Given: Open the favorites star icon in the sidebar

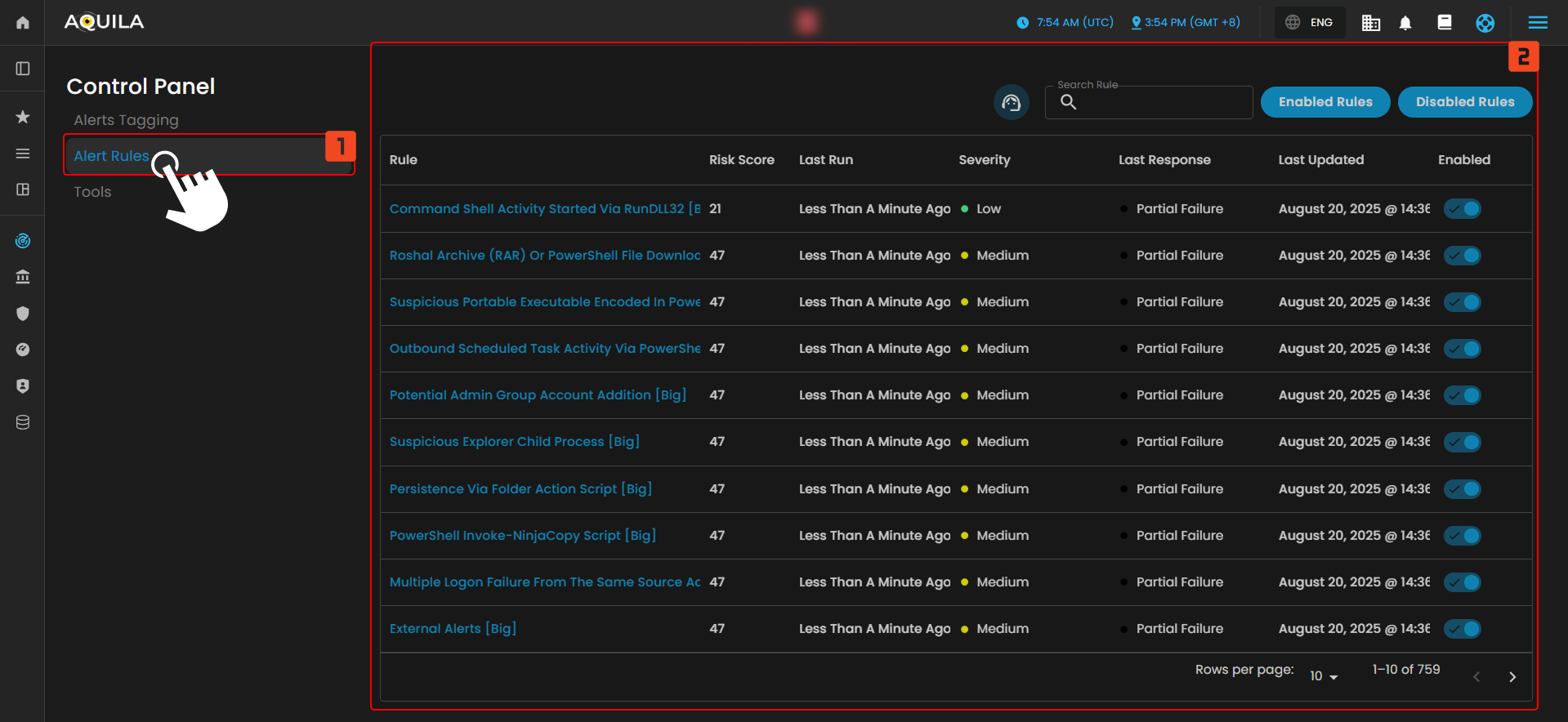Looking at the screenshot, I should (23, 118).
